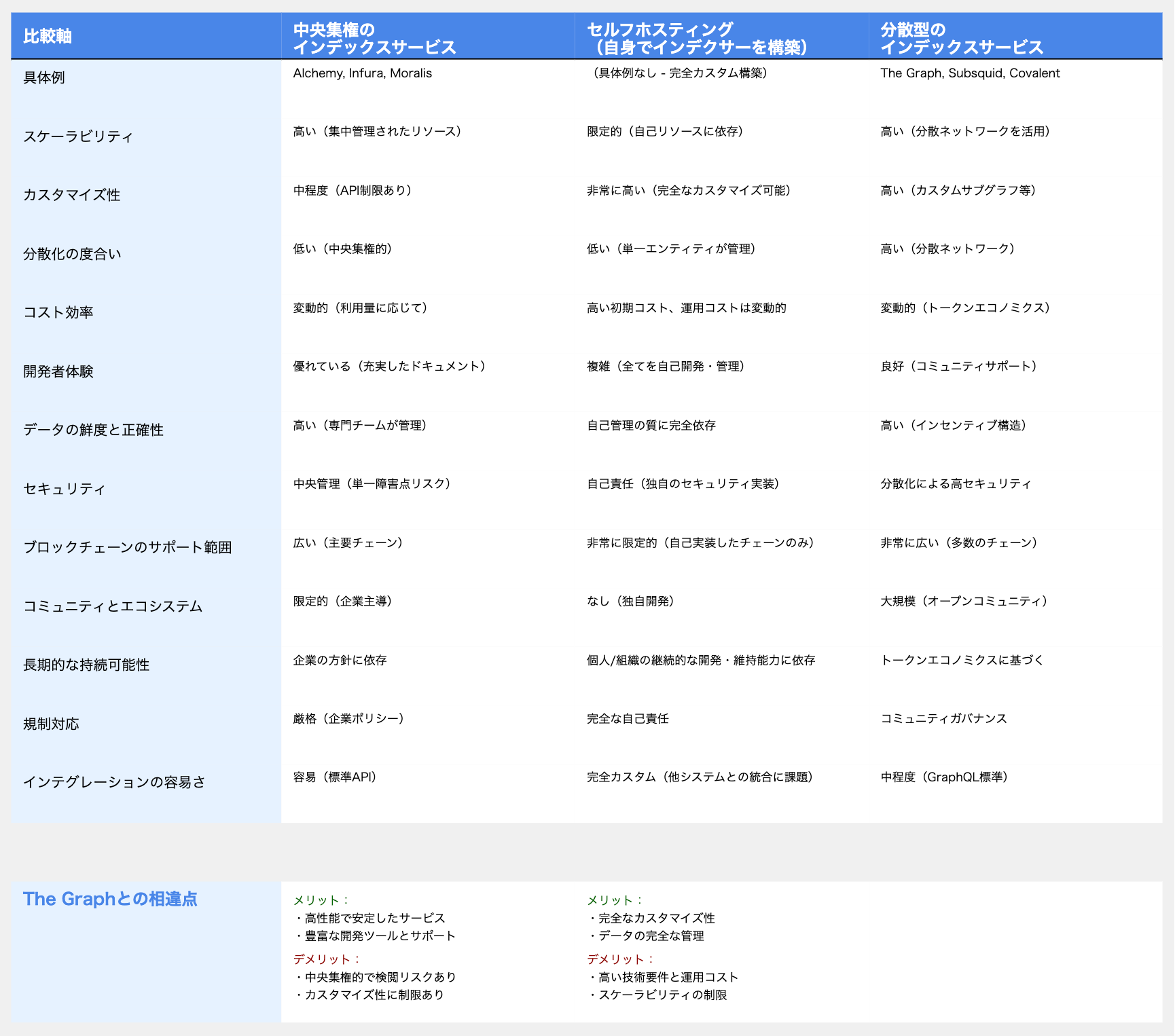
Task: Click the 分散化の度合い row label
Action: (72, 254)
